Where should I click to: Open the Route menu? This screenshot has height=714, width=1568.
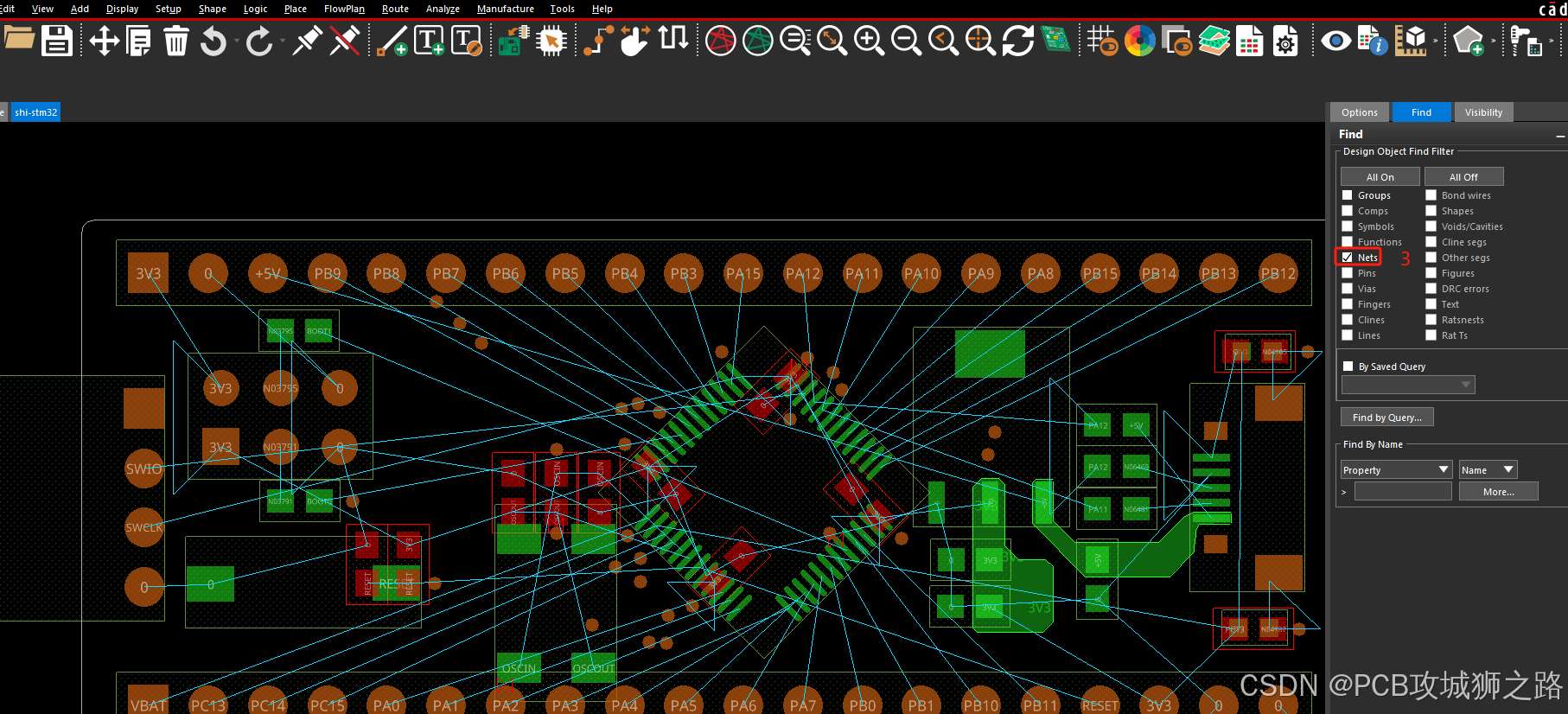pos(395,9)
